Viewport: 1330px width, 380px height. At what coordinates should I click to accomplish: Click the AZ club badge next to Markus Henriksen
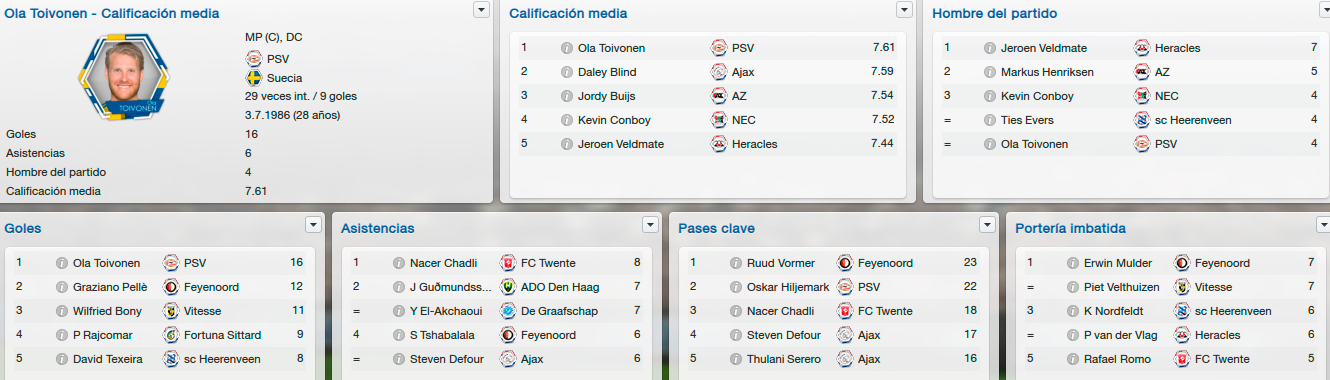tap(1142, 72)
